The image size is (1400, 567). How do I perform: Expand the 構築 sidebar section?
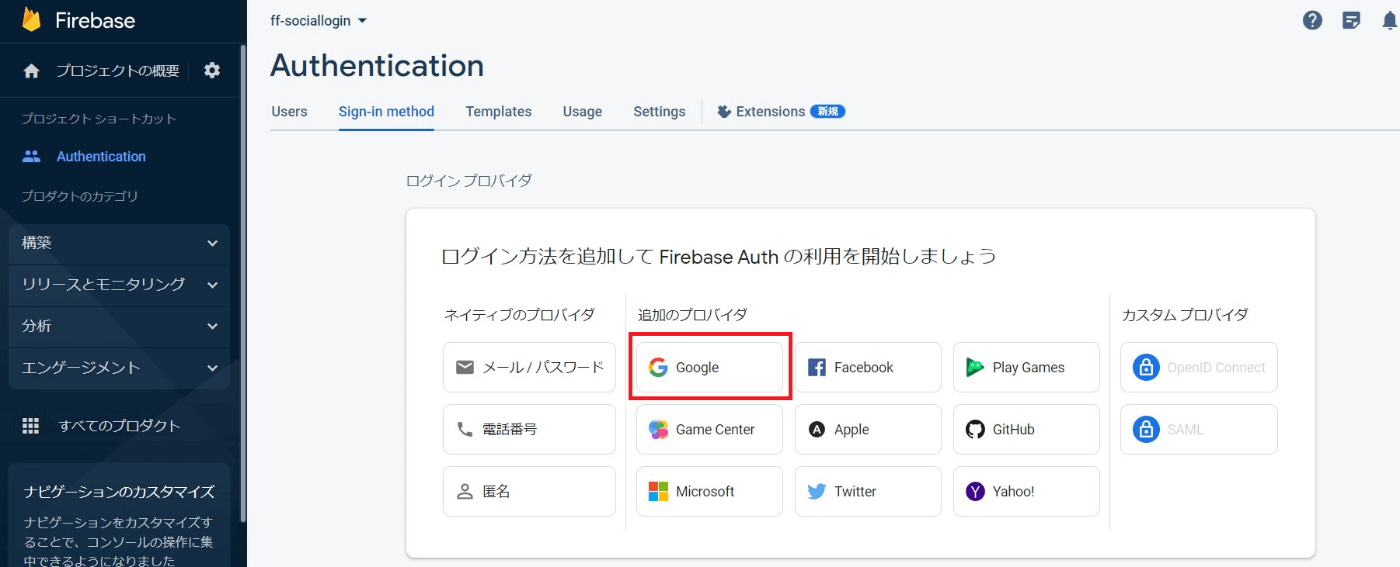point(119,243)
